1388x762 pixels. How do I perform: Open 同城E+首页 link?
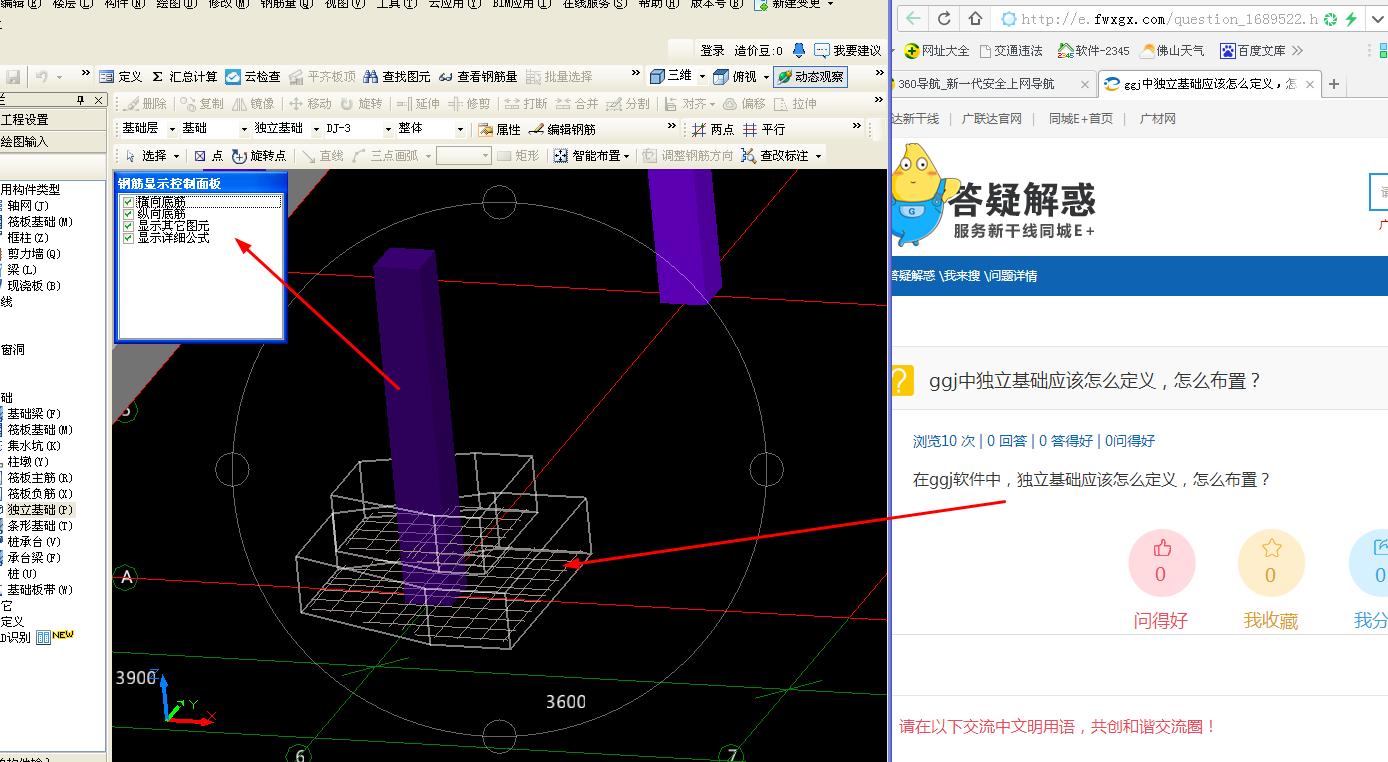[x=1080, y=118]
